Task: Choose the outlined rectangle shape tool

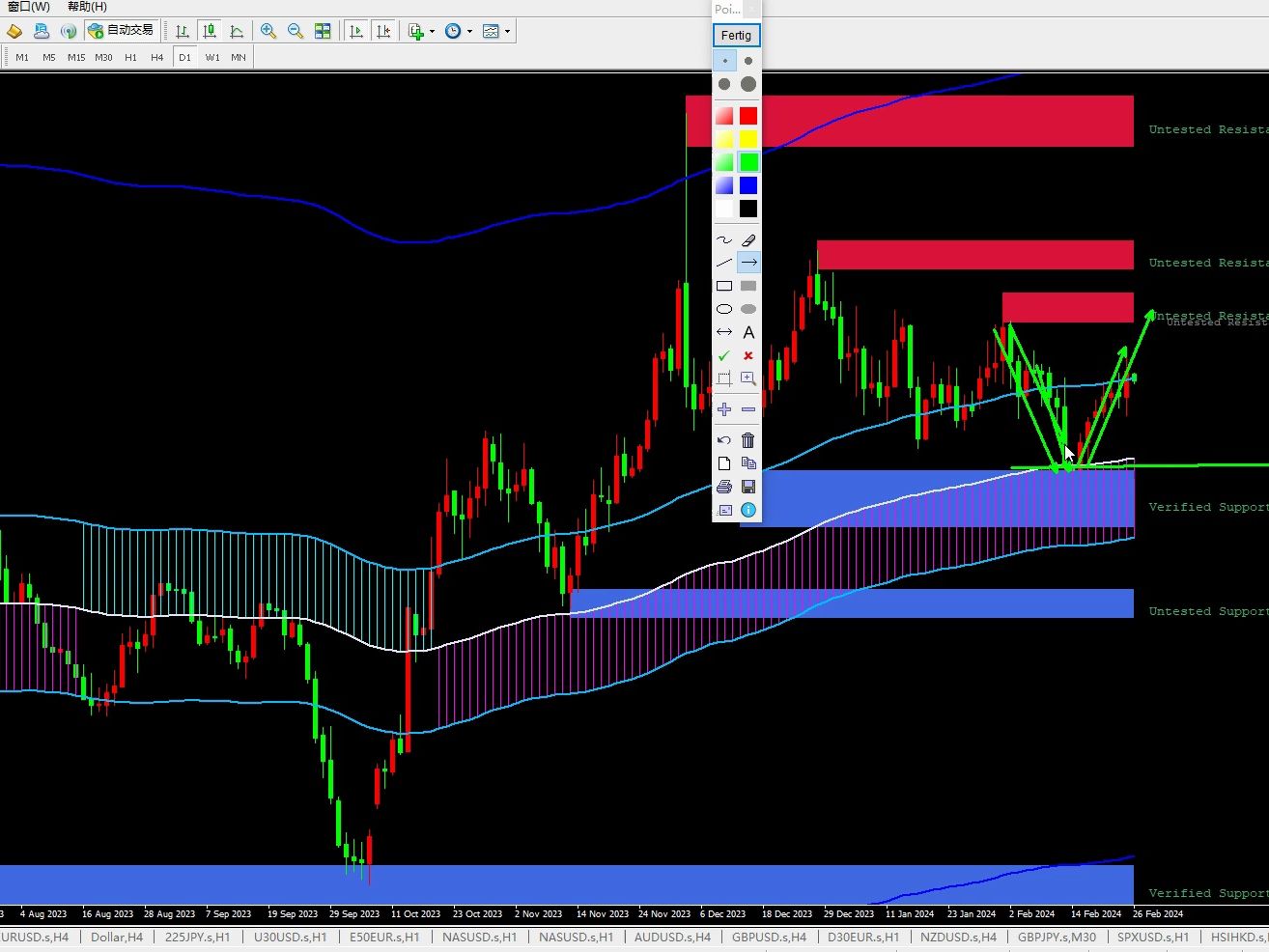Action: (724, 286)
